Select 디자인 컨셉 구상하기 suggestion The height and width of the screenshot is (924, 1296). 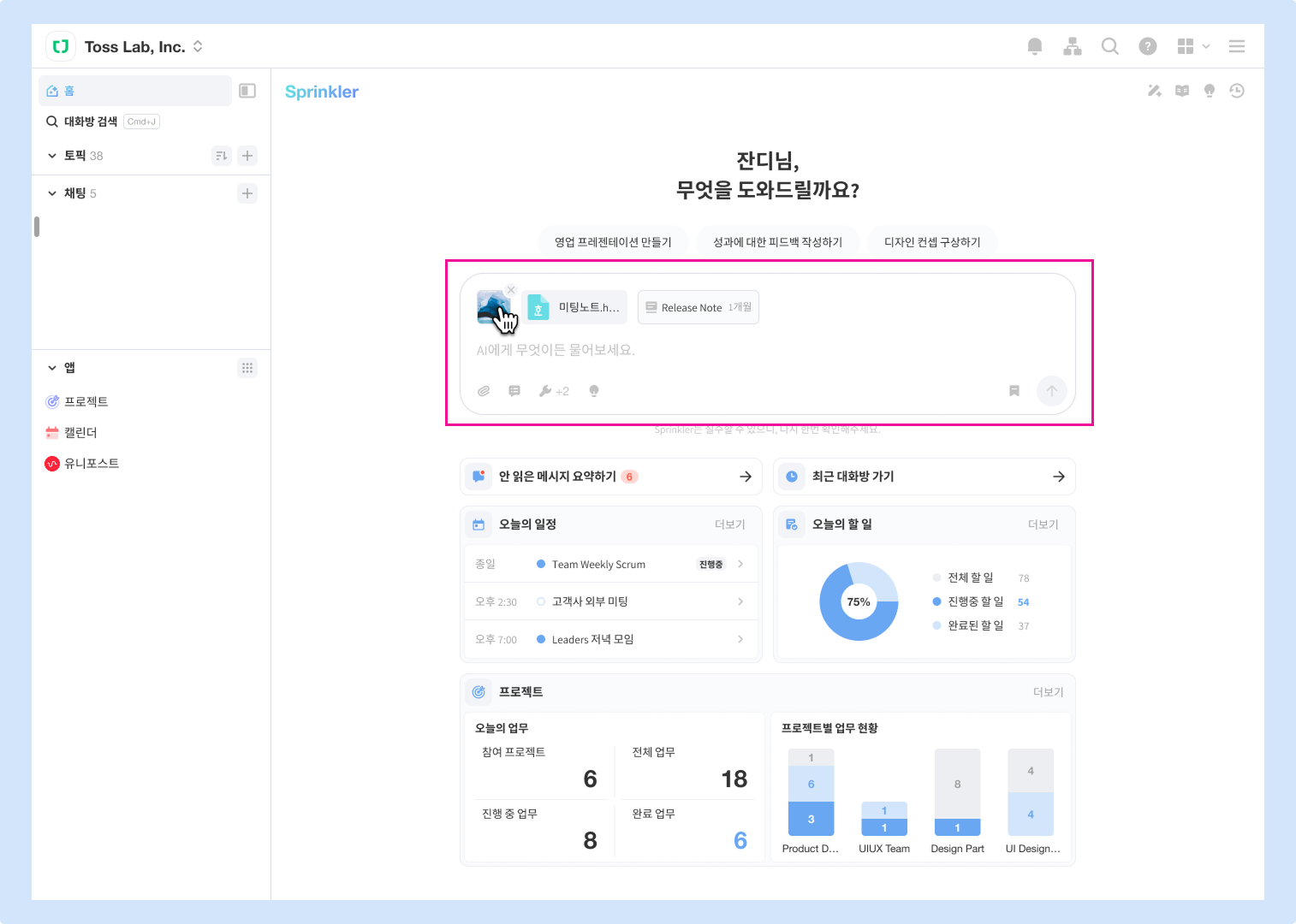pyautogui.click(x=932, y=242)
